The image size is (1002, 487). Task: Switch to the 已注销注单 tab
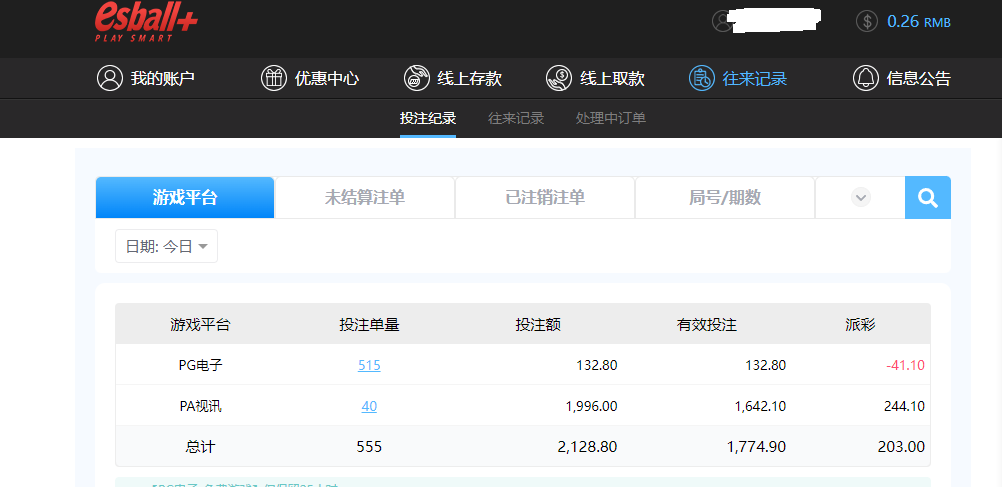(x=545, y=198)
